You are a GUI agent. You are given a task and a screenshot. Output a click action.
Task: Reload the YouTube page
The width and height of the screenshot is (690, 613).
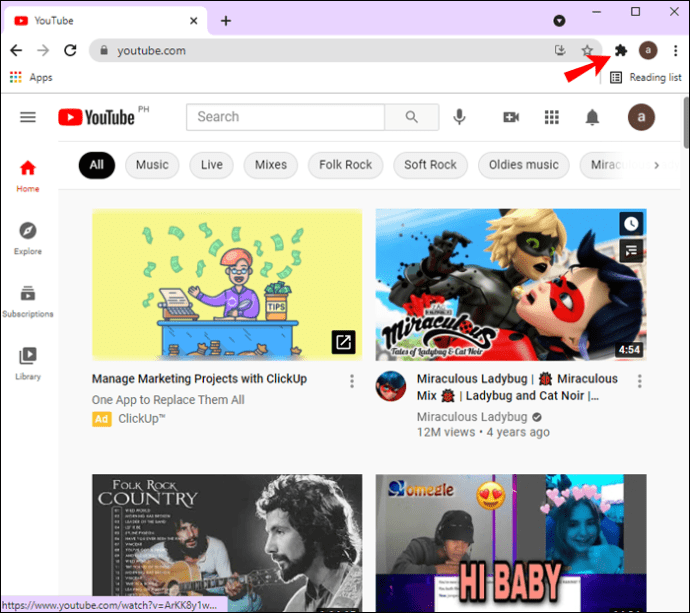[x=70, y=50]
